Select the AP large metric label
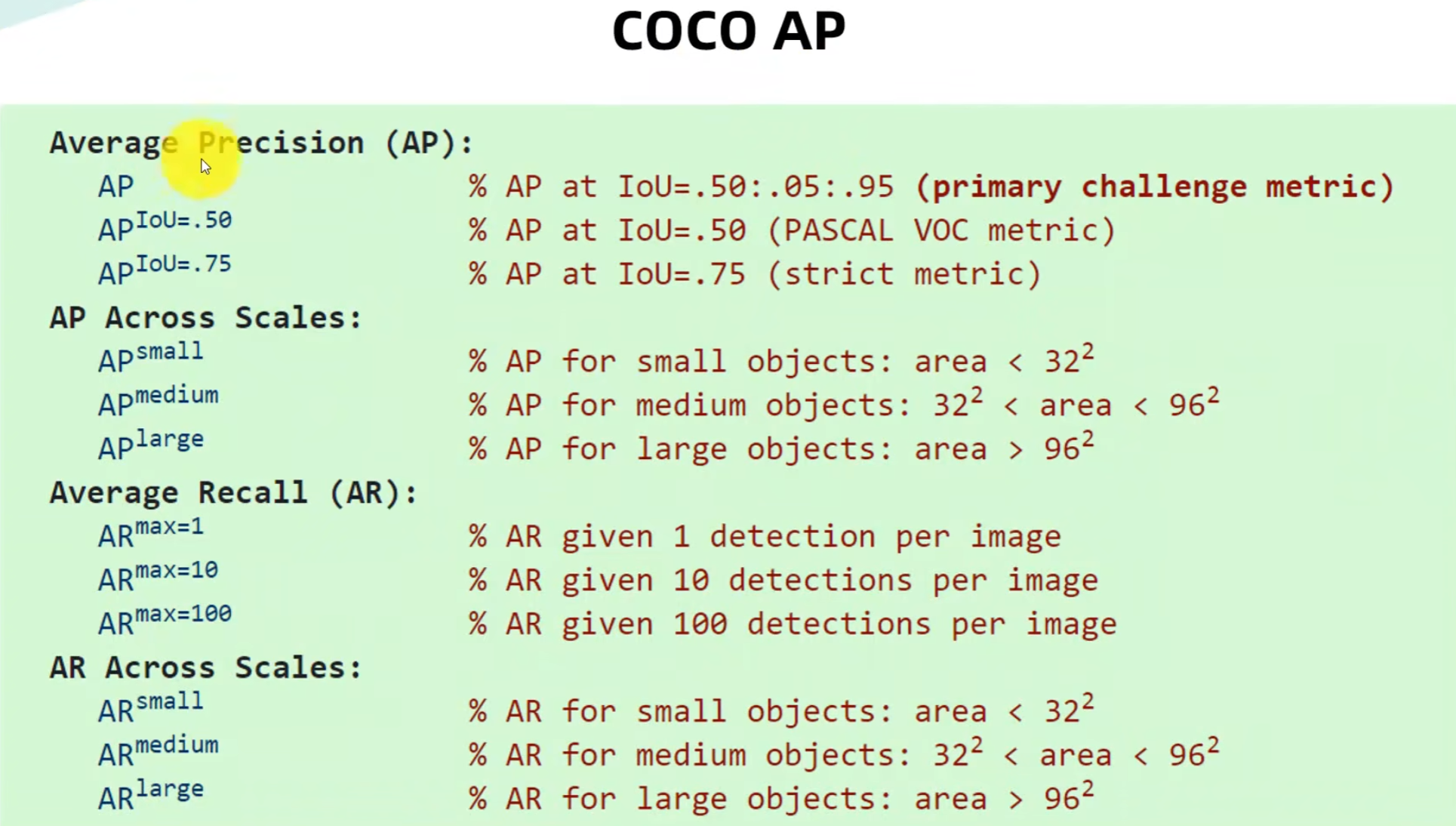Image resolution: width=1456 pixels, height=826 pixels. [x=151, y=445]
